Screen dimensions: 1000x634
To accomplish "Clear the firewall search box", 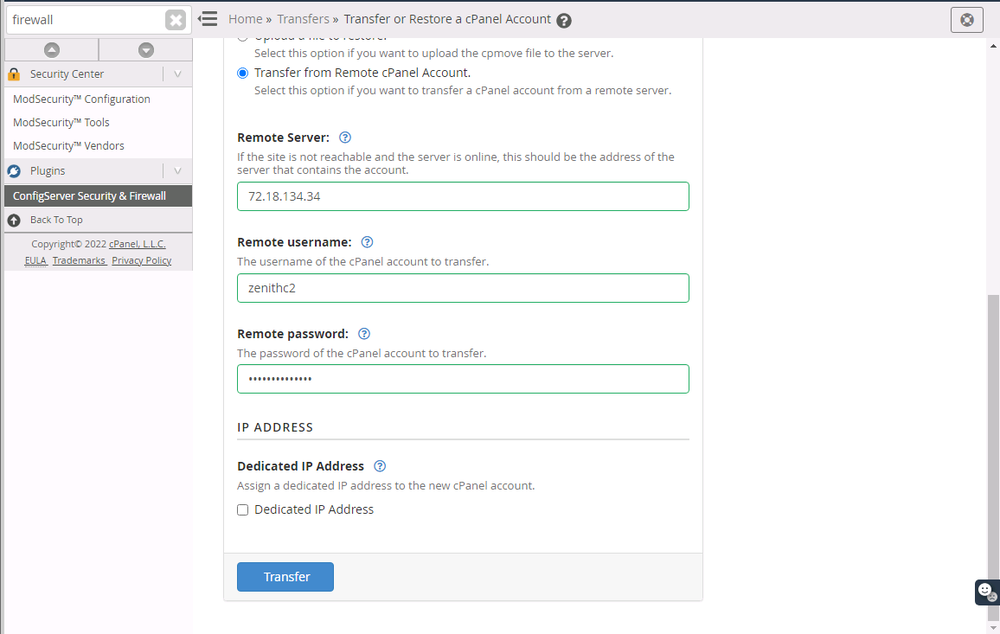I will point(175,20).
